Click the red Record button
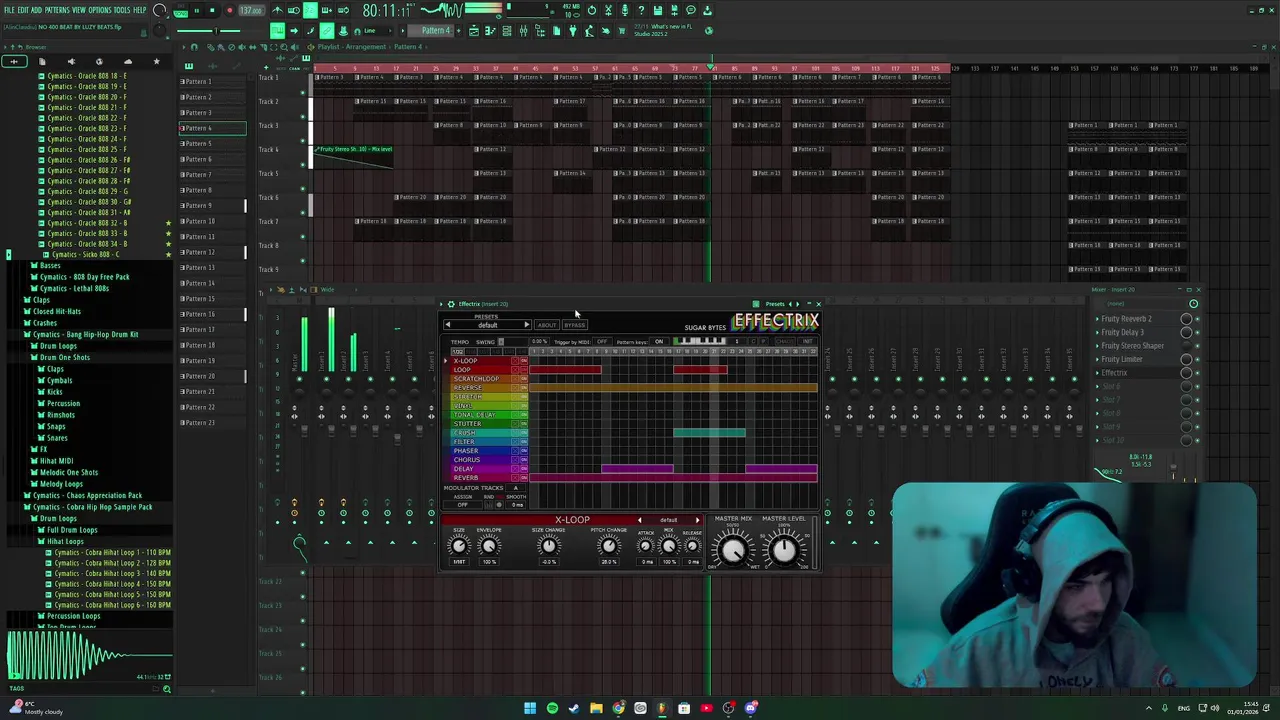The height and width of the screenshot is (720, 1280). [x=229, y=11]
